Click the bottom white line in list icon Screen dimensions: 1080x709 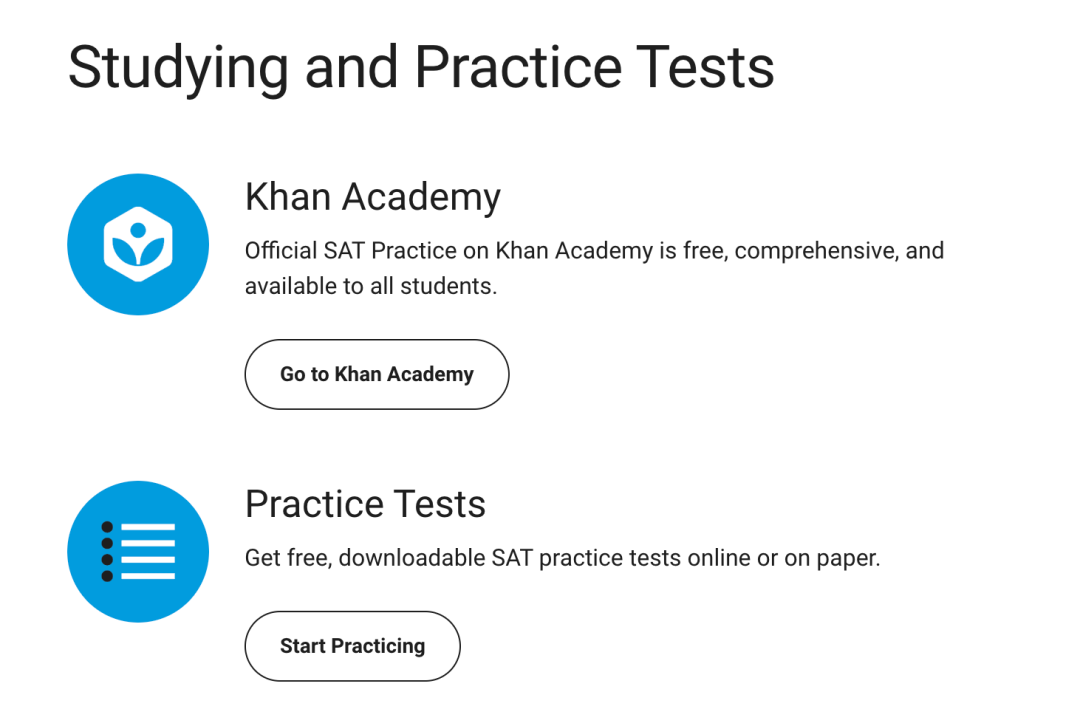[x=148, y=576]
